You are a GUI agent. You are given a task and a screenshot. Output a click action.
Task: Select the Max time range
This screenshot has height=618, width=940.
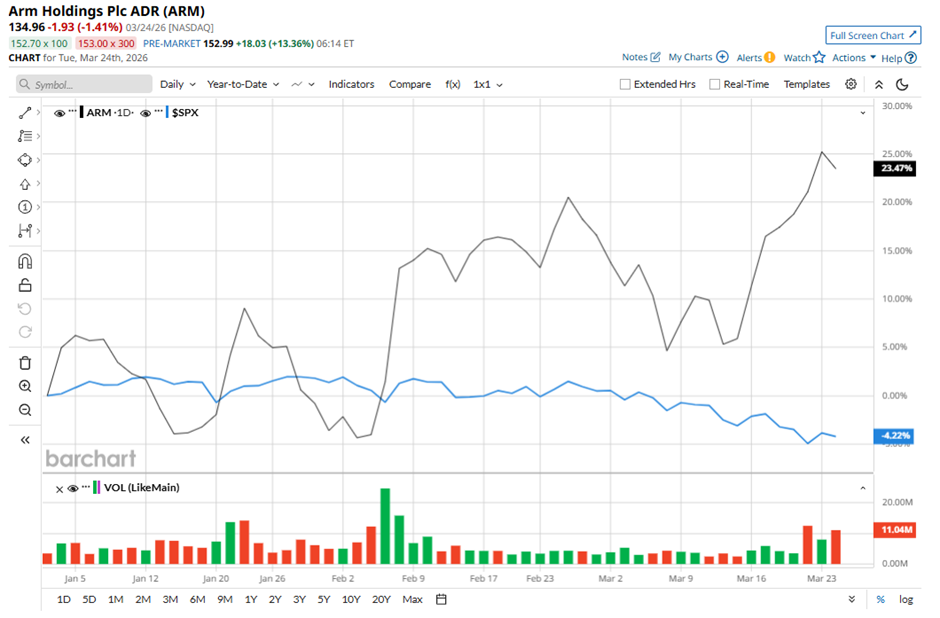(x=412, y=599)
